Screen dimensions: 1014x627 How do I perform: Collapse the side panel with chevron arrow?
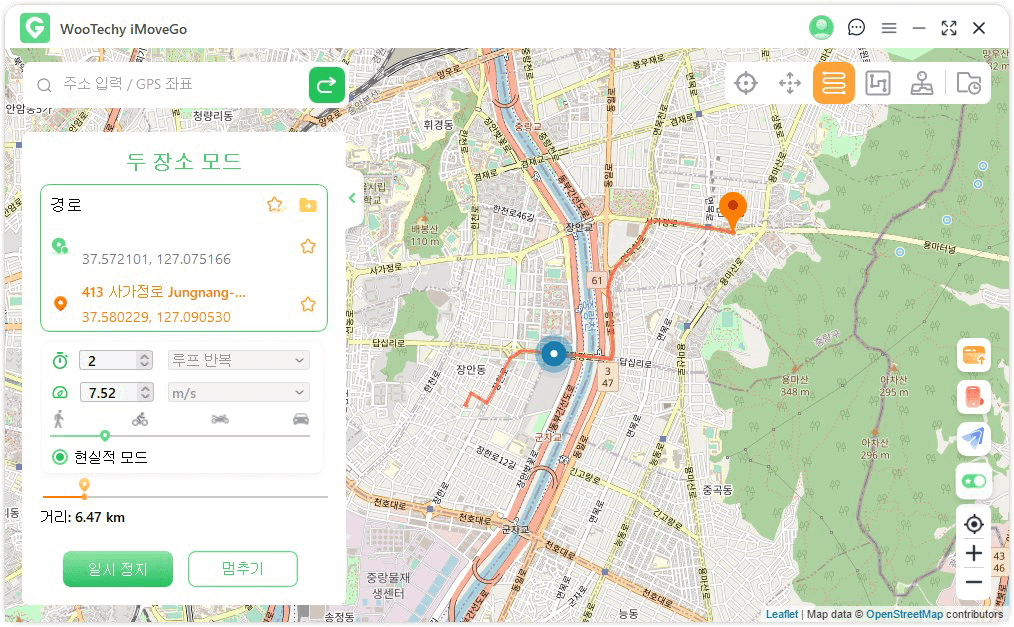[352, 198]
